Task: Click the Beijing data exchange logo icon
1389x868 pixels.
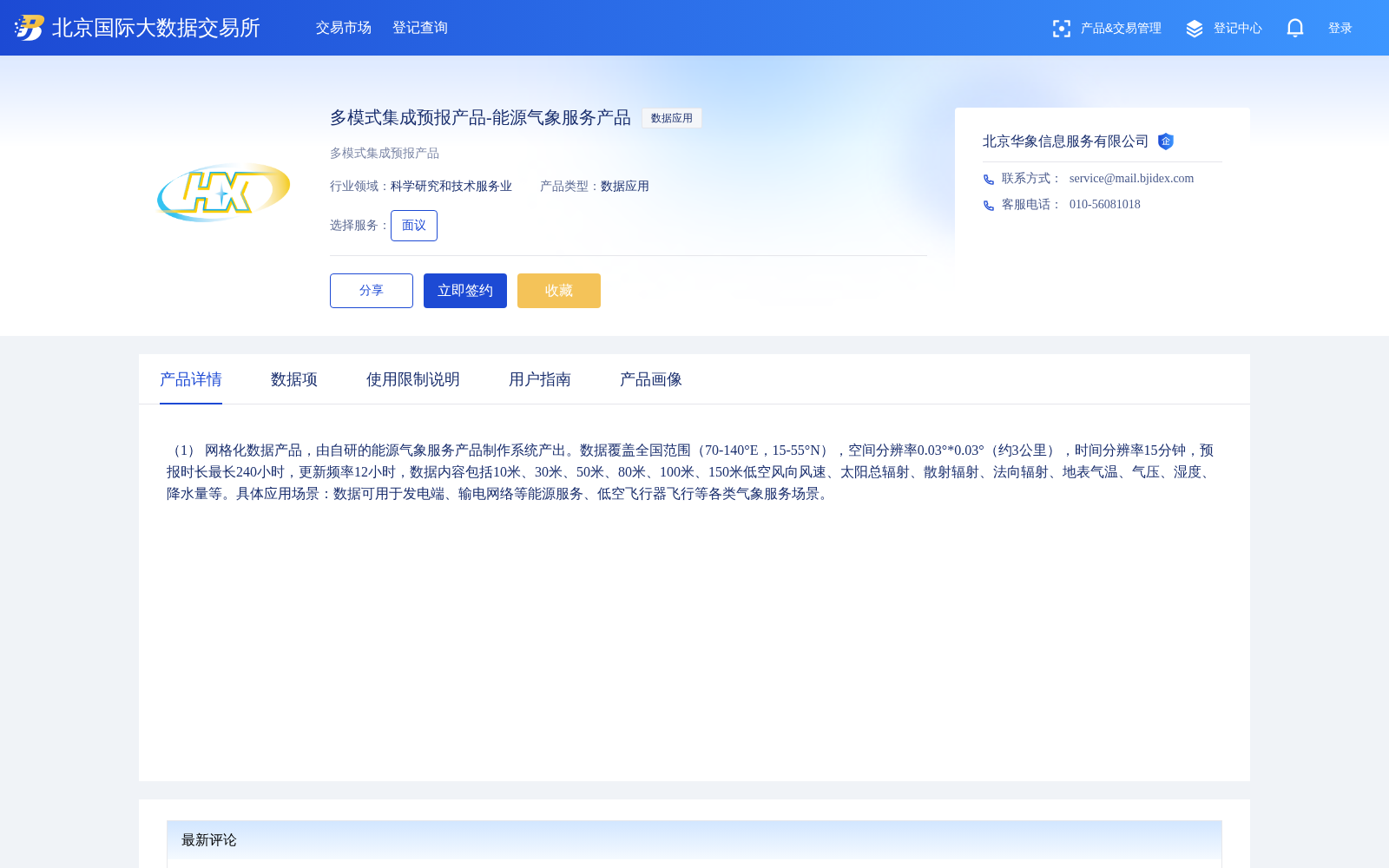Action: pos(29,28)
